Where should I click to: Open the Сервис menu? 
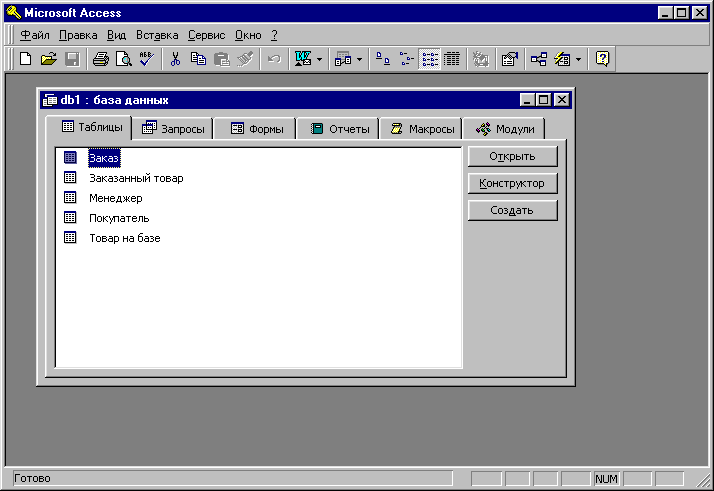click(x=206, y=35)
